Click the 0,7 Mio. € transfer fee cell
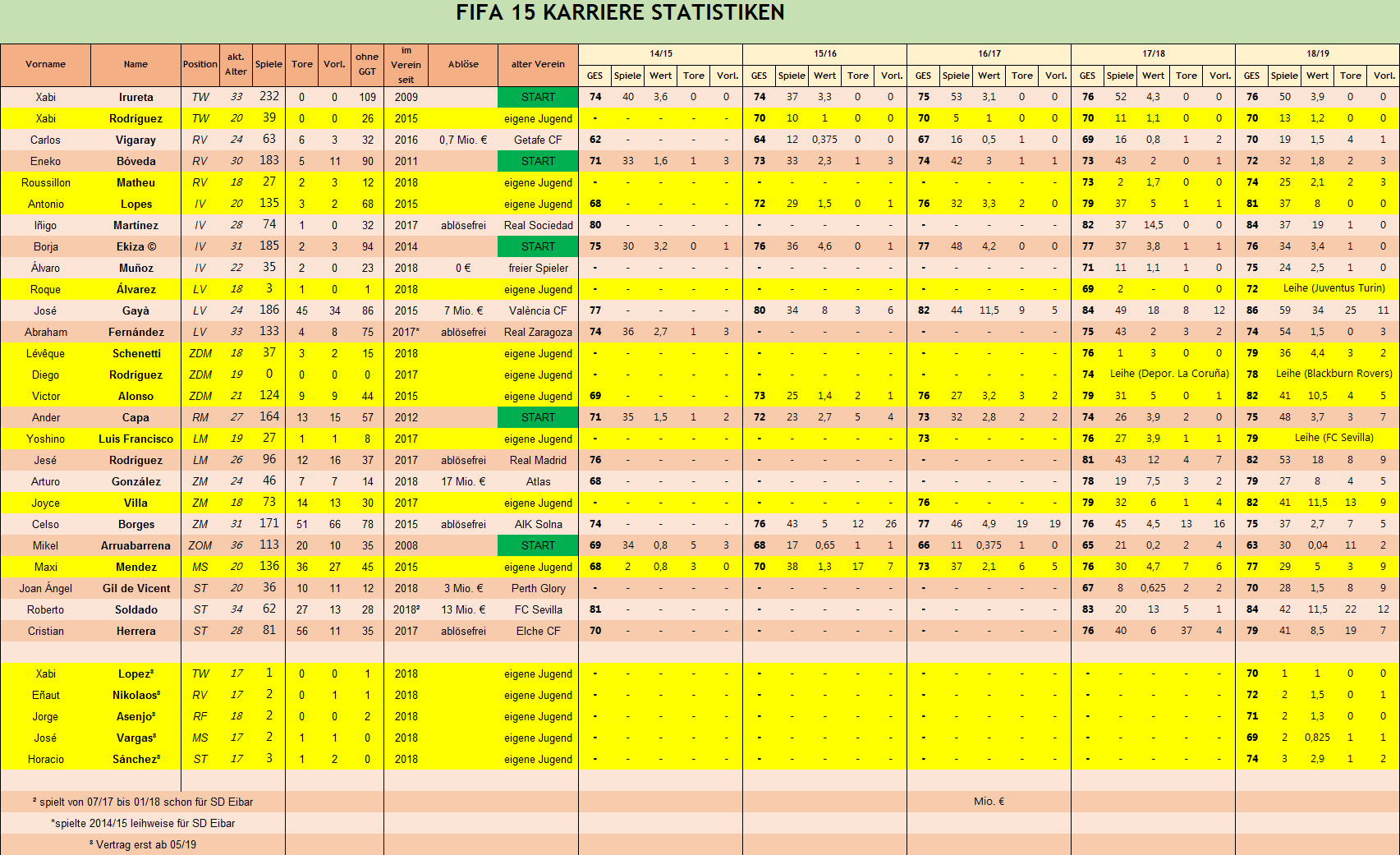 (463, 140)
